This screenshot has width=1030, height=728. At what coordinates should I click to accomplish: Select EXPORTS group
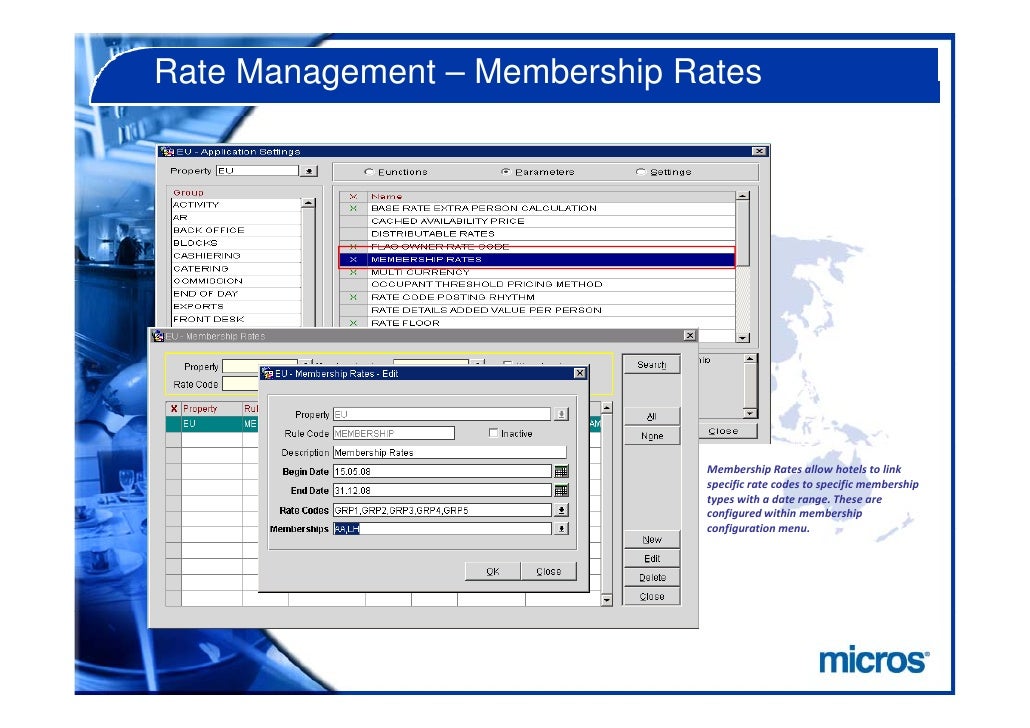[235, 306]
